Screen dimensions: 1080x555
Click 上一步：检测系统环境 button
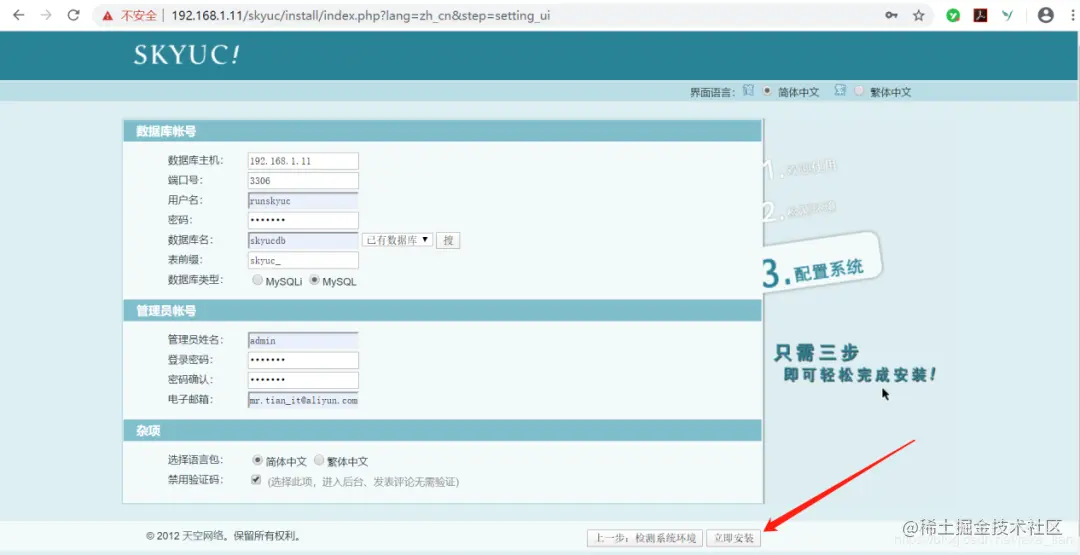645,538
